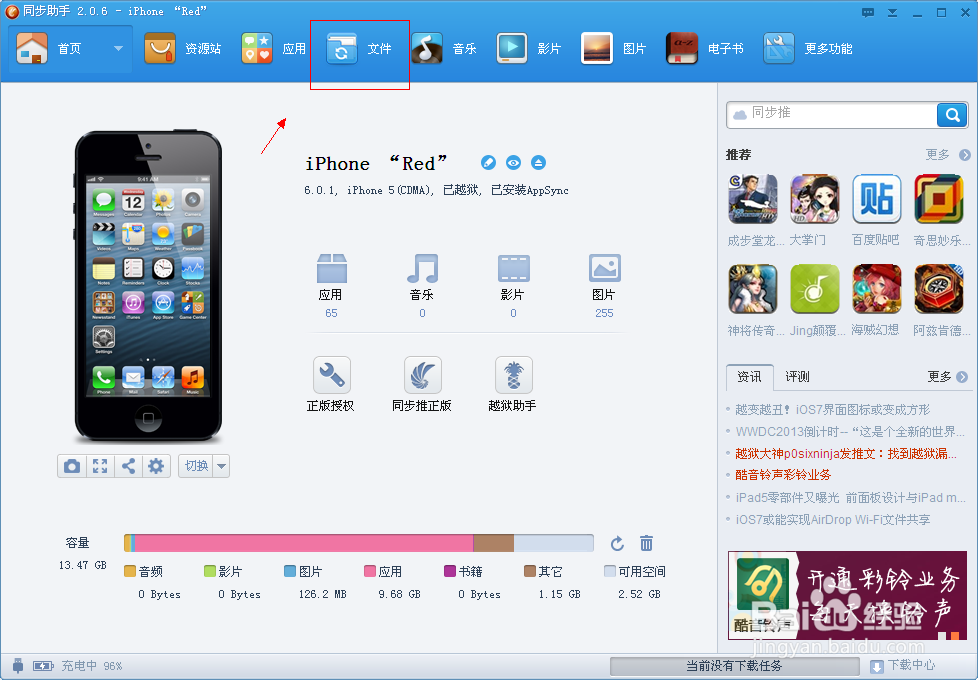Click the blue search magnifier button
This screenshot has width=978, height=680.
pos(952,115)
